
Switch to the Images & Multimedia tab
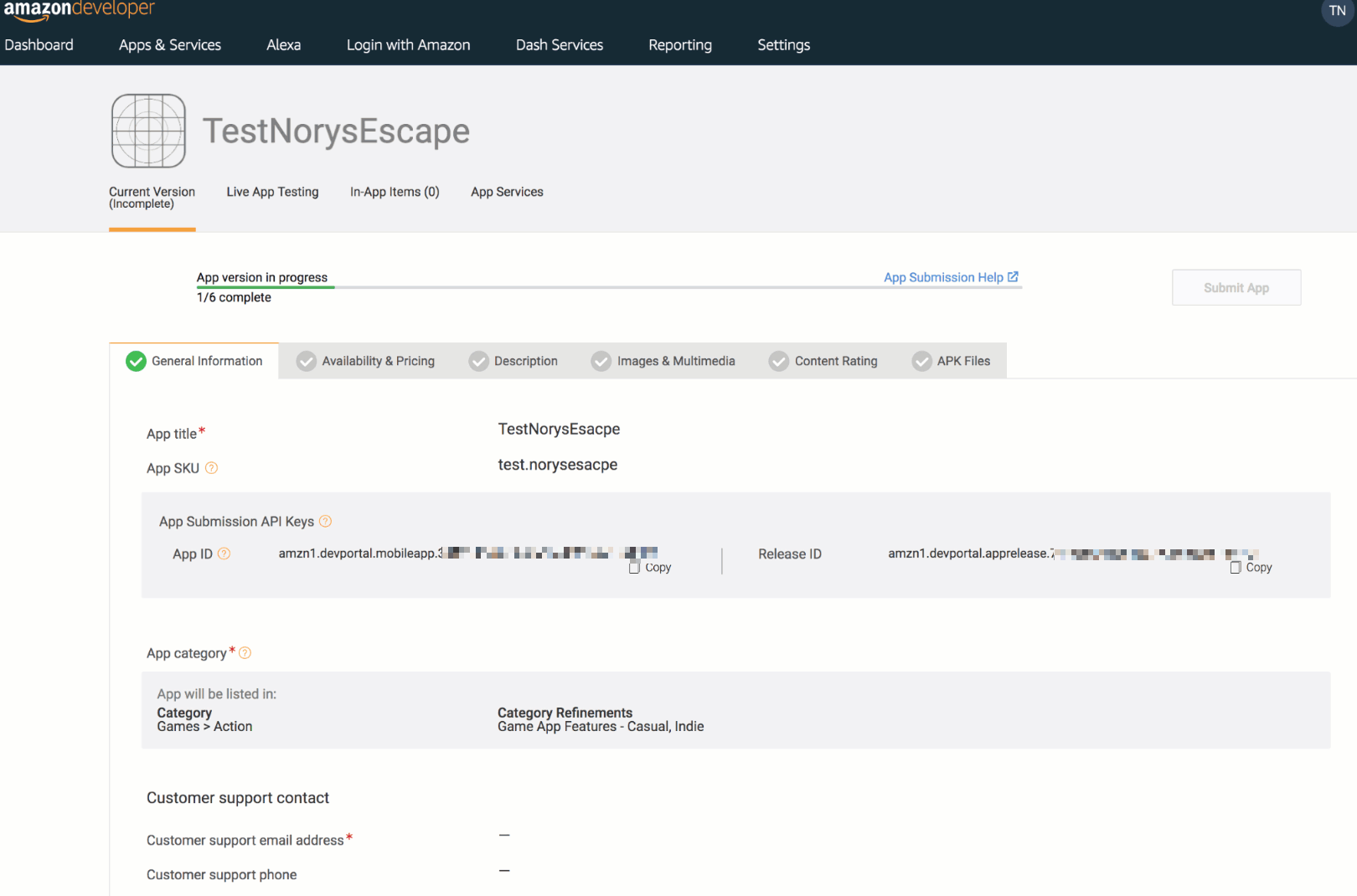663,361
